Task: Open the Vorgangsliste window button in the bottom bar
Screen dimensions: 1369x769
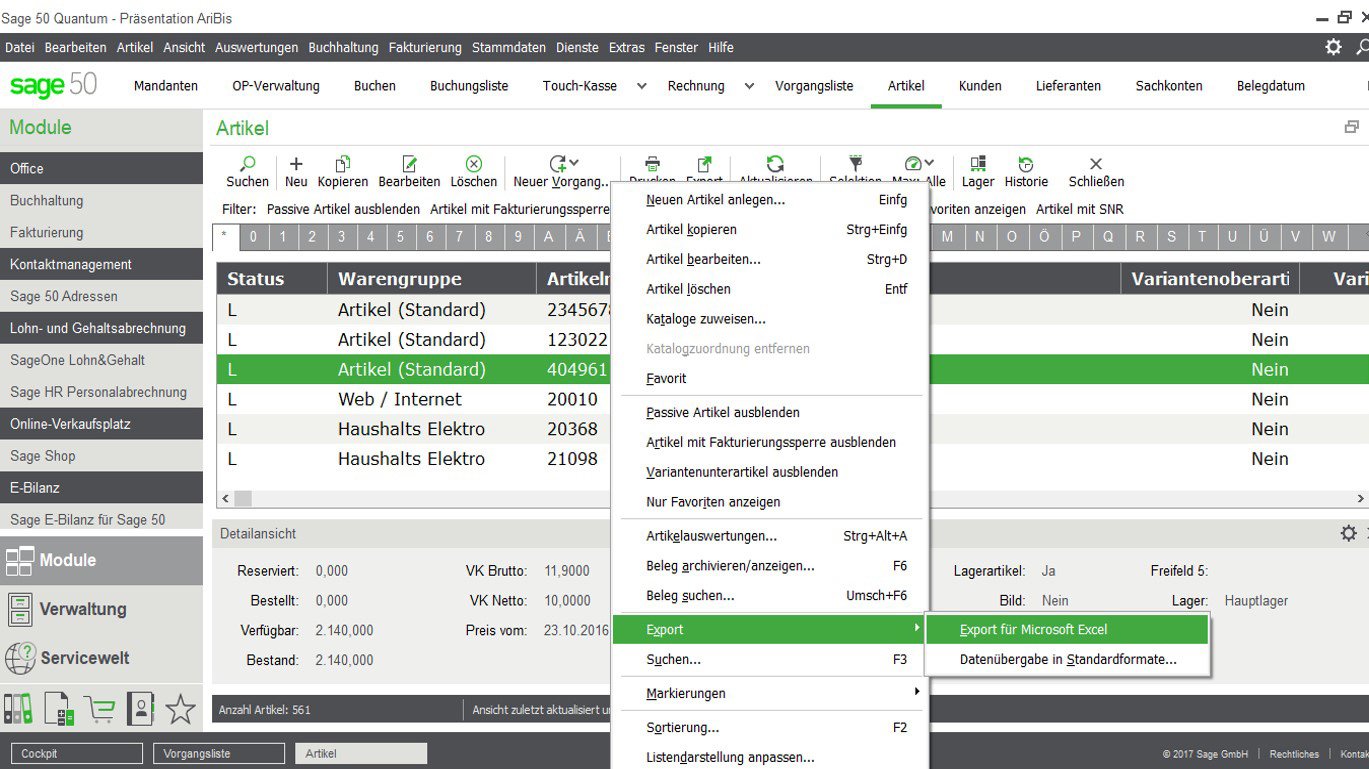Action: (219, 753)
